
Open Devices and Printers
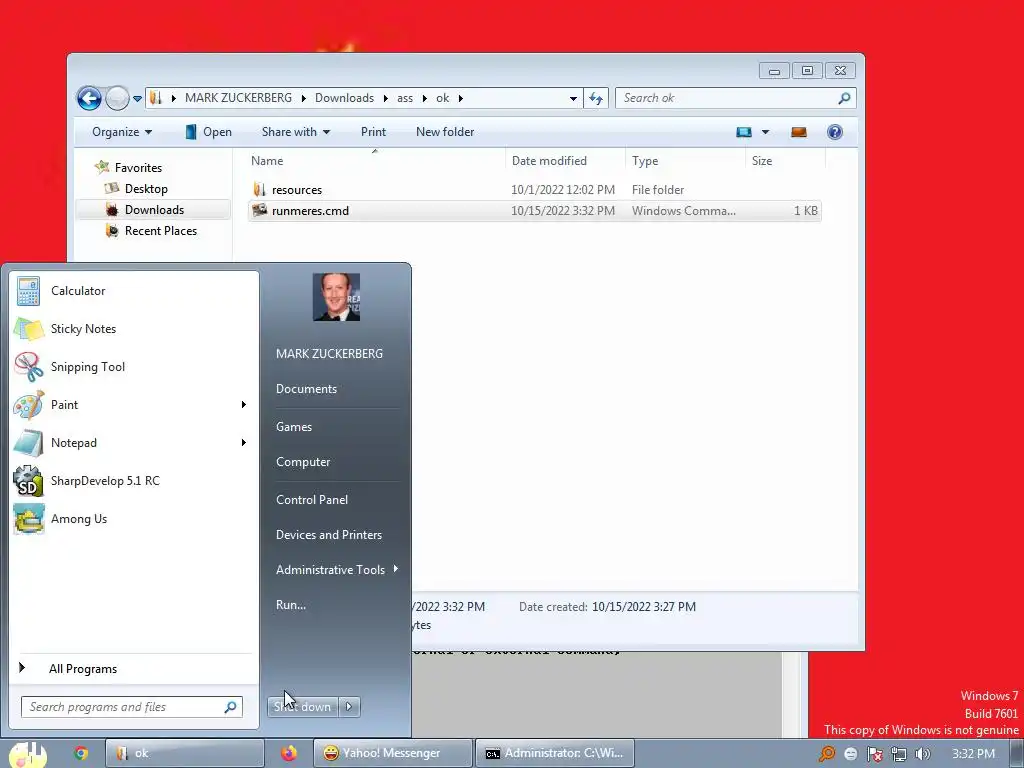(x=328, y=535)
